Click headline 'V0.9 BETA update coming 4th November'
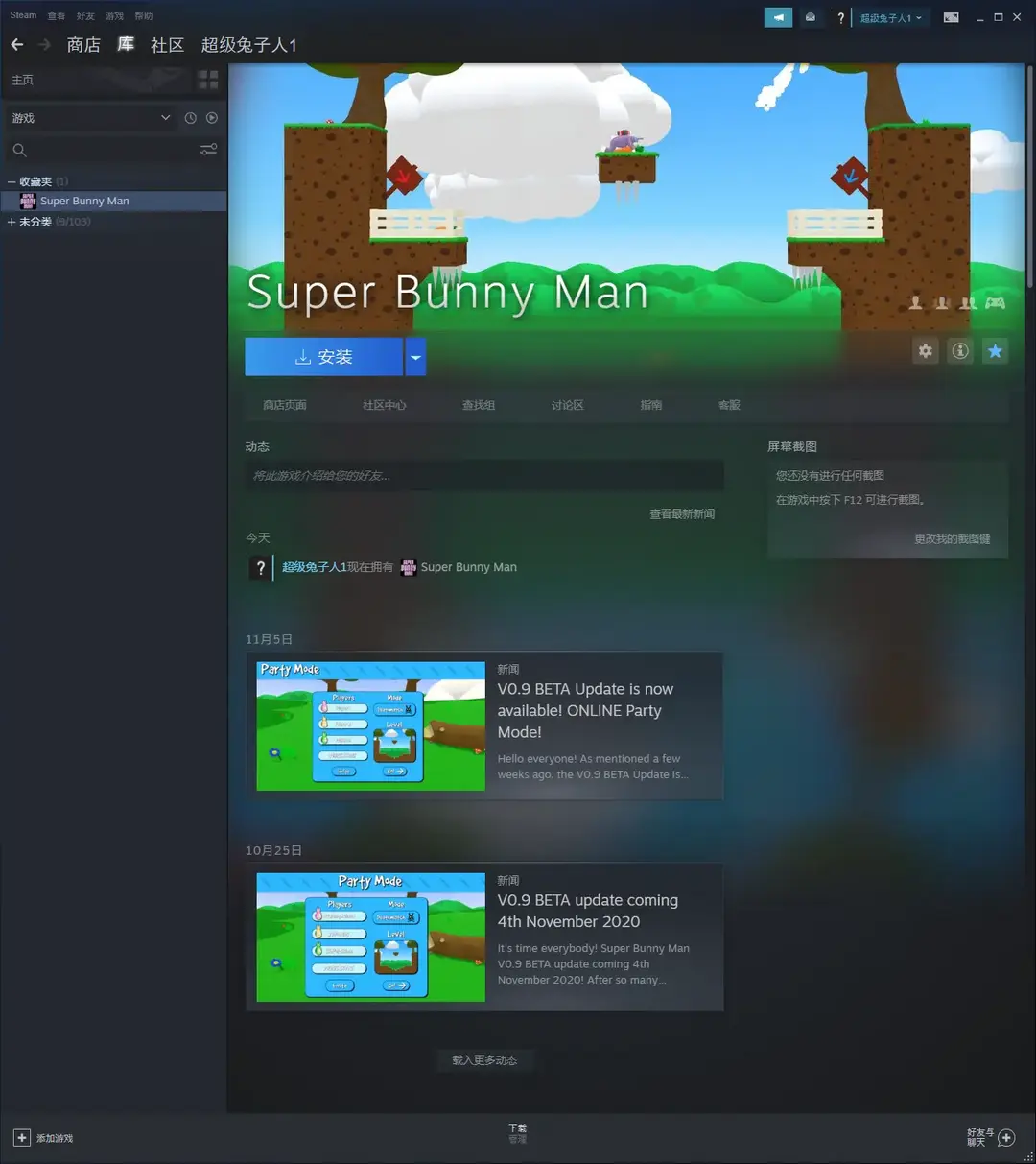The height and width of the screenshot is (1164, 1036). [x=587, y=912]
